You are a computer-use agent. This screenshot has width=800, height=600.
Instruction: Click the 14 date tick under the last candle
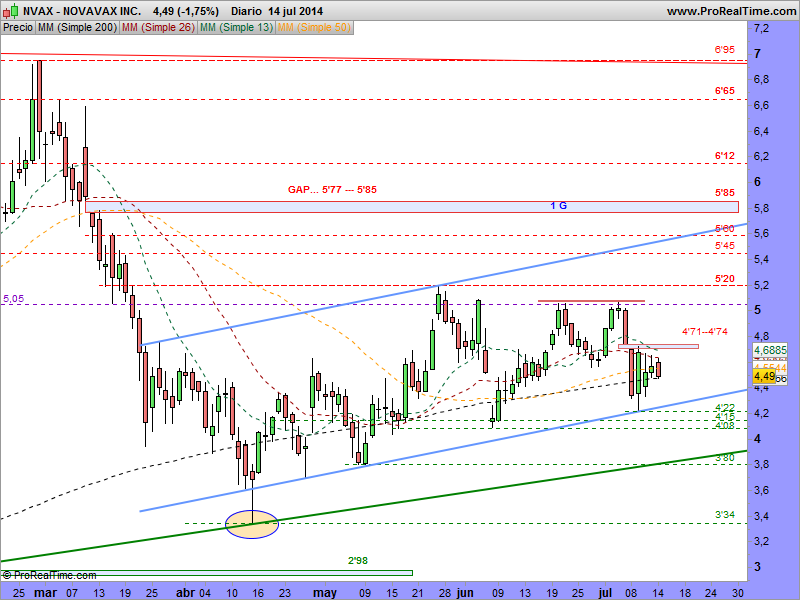(658, 593)
